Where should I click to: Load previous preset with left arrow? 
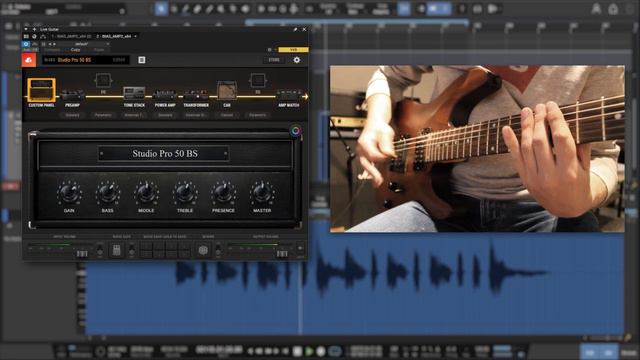[x=50, y=44]
